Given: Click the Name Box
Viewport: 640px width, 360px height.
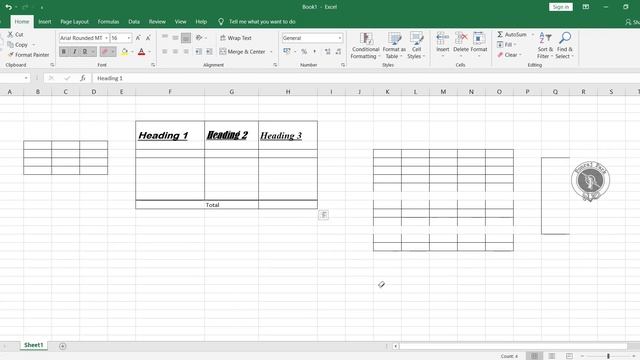Looking at the screenshot, I should pos(15,78).
